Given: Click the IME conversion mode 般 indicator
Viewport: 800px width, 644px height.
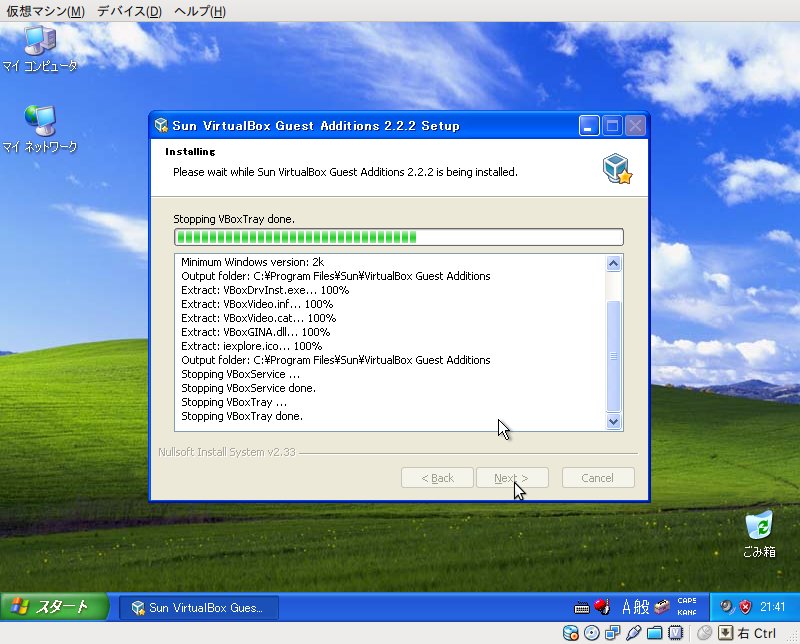Looking at the screenshot, I should [642, 607].
